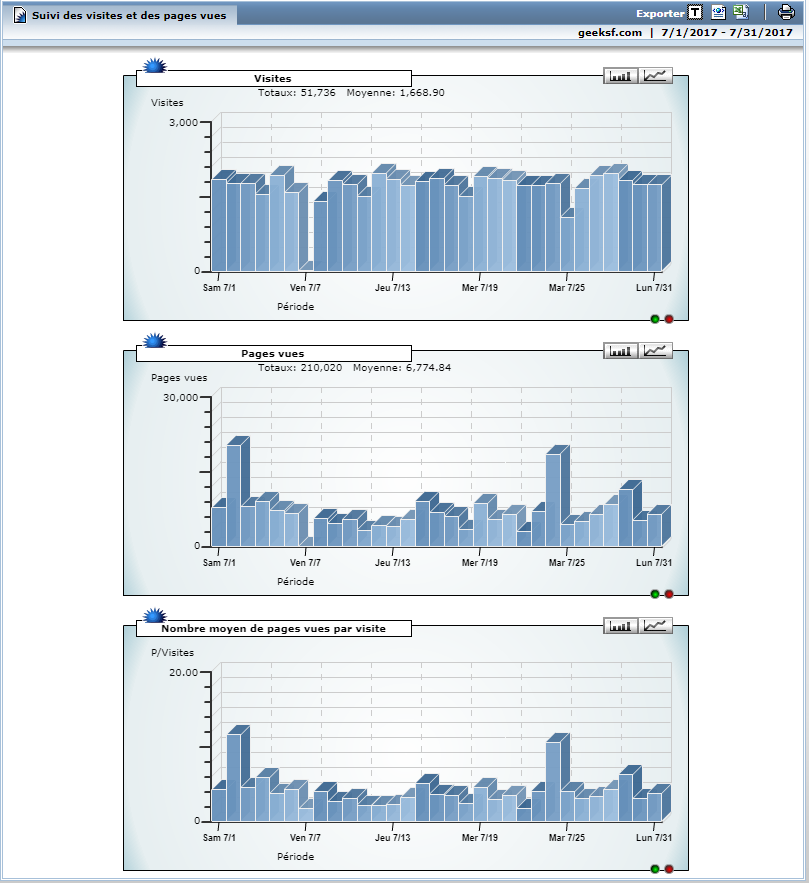
Task: Click 'Mer 7/19' label under P/Visites chart
Action: pyautogui.click(x=480, y=837)
